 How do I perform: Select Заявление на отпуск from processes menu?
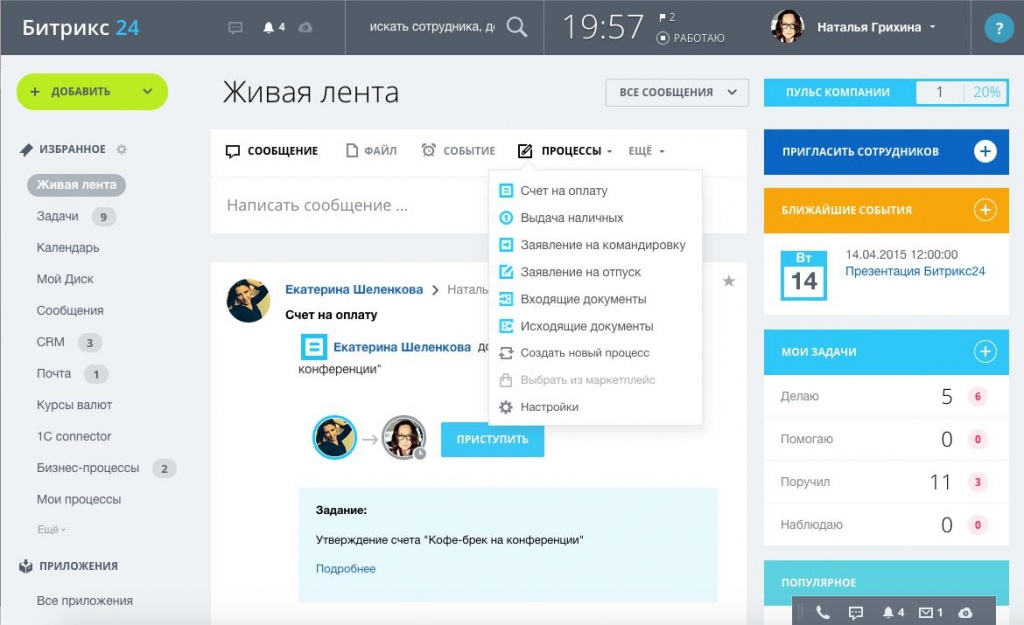pos(580,272)
